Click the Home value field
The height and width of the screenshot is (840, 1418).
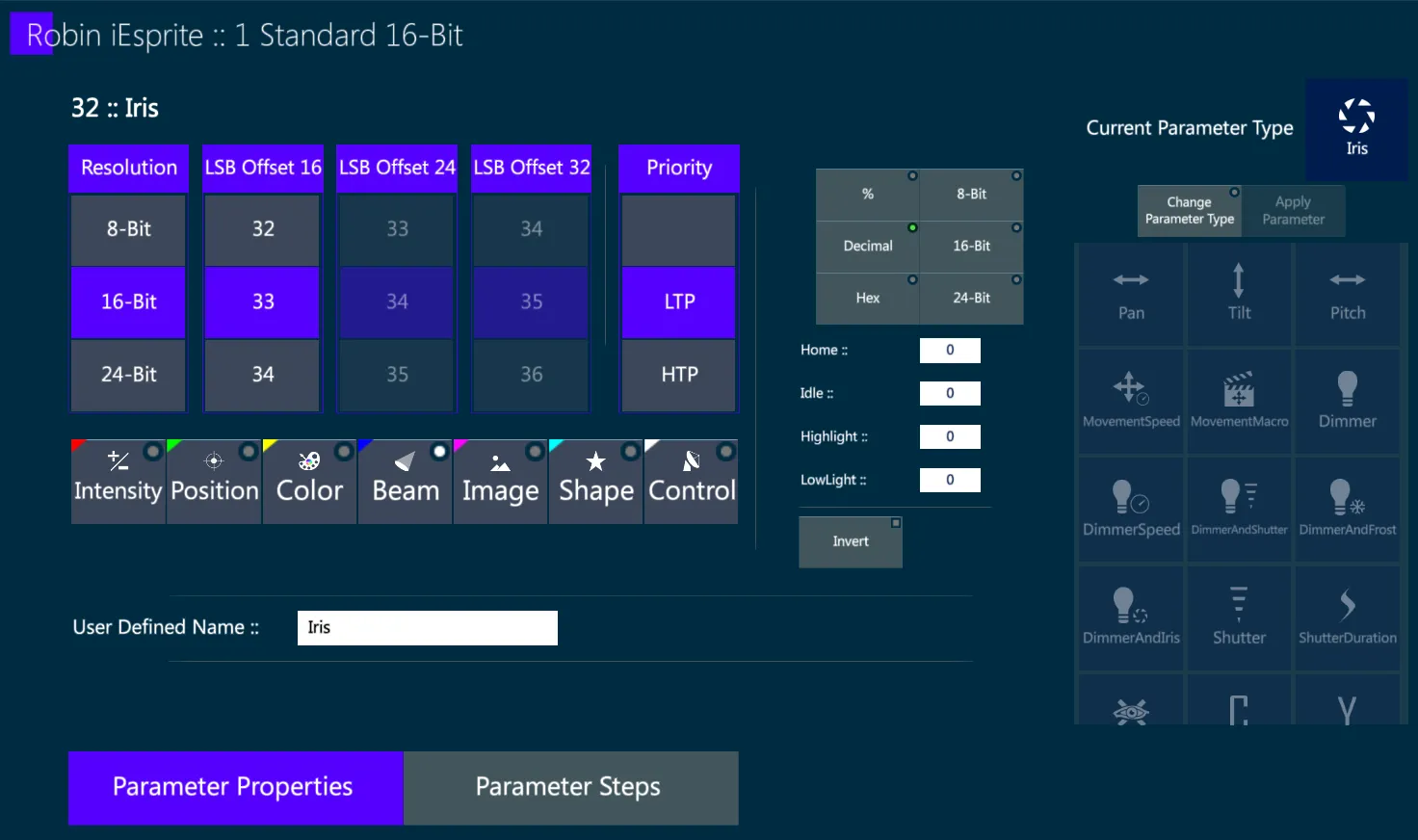coord(950,351)
